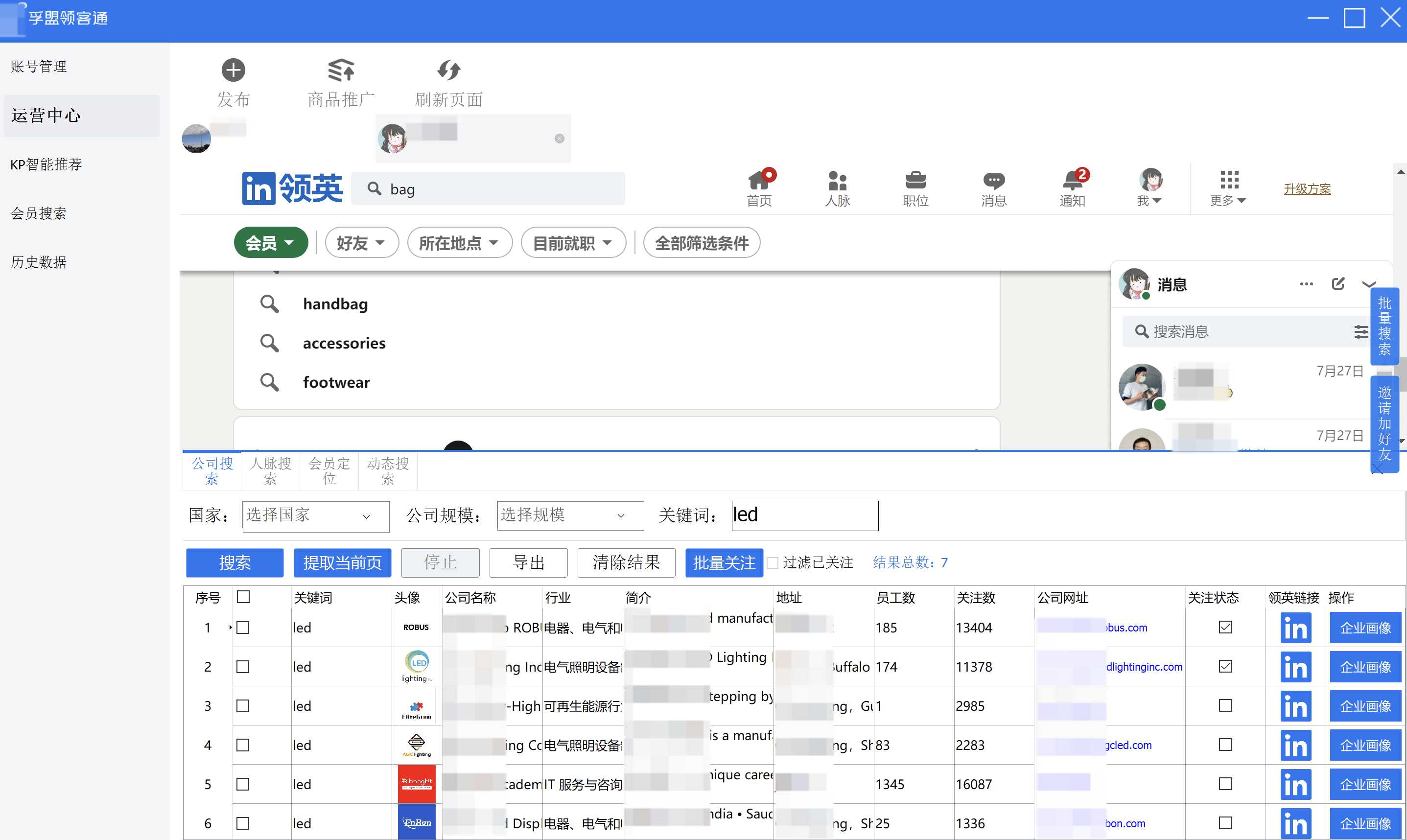Expand the 选择规模 company size dropdown

pos(569,515)
